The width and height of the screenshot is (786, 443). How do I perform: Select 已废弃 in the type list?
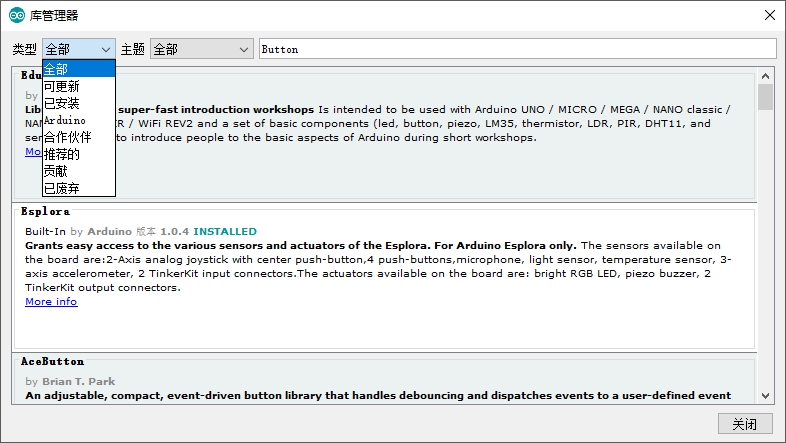pos(79,188)
